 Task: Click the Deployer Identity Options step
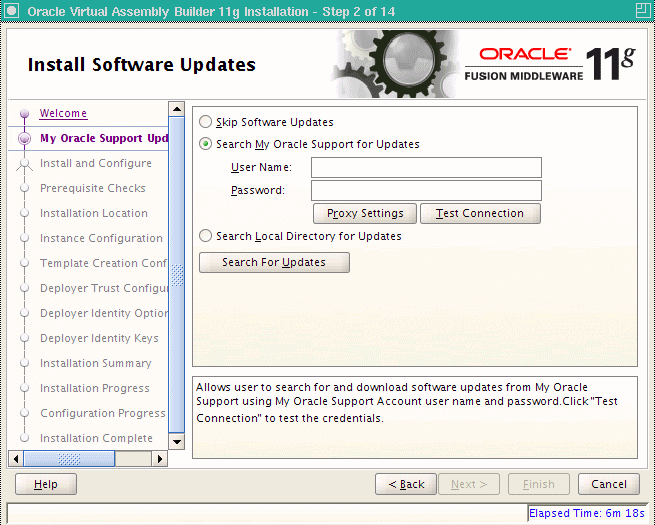[104, 313]
